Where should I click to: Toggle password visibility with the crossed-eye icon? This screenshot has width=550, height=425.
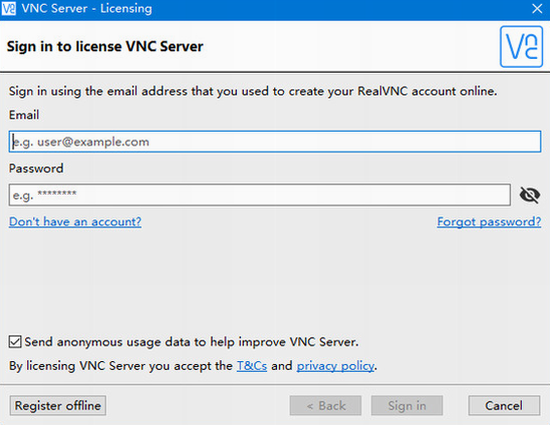tap(530, 195)
